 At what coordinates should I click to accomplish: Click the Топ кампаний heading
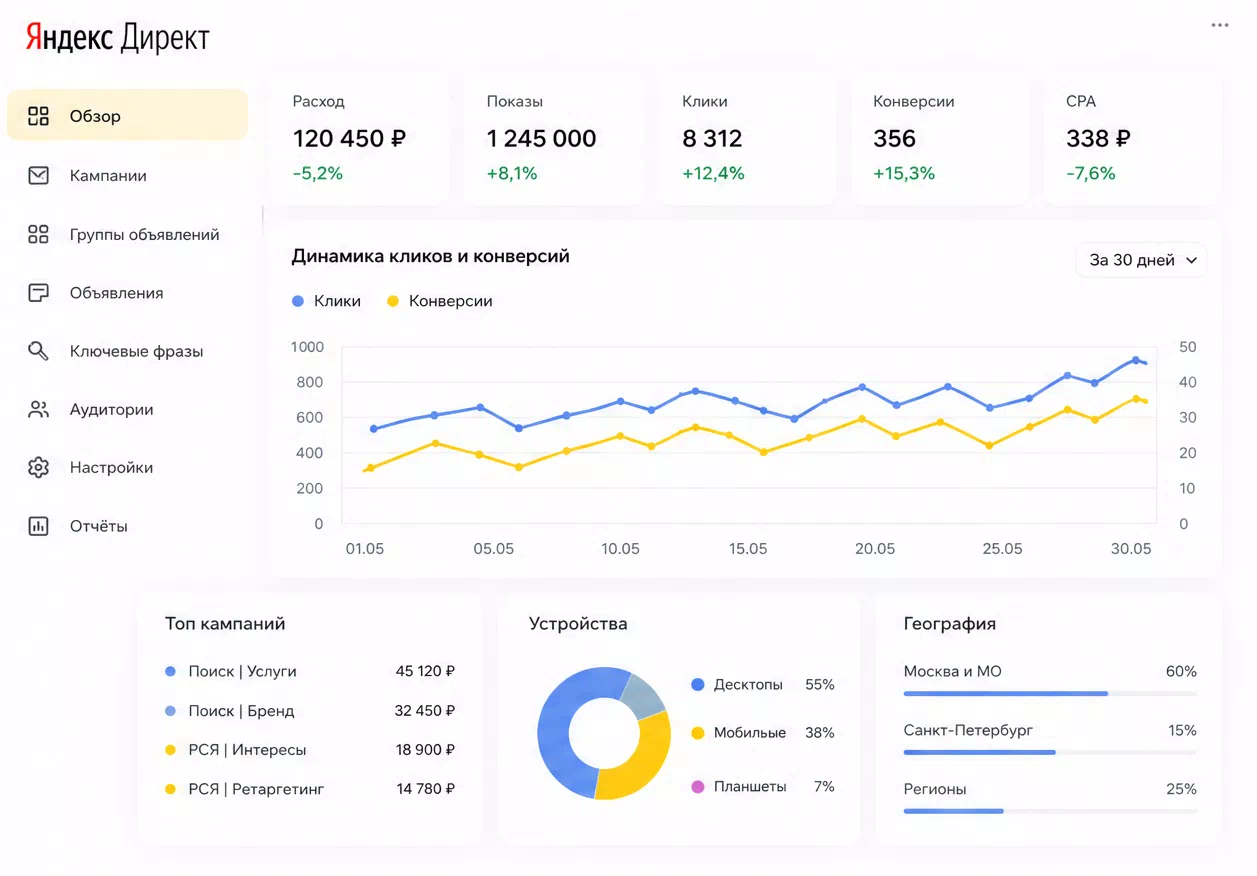[x=225, y=624]
